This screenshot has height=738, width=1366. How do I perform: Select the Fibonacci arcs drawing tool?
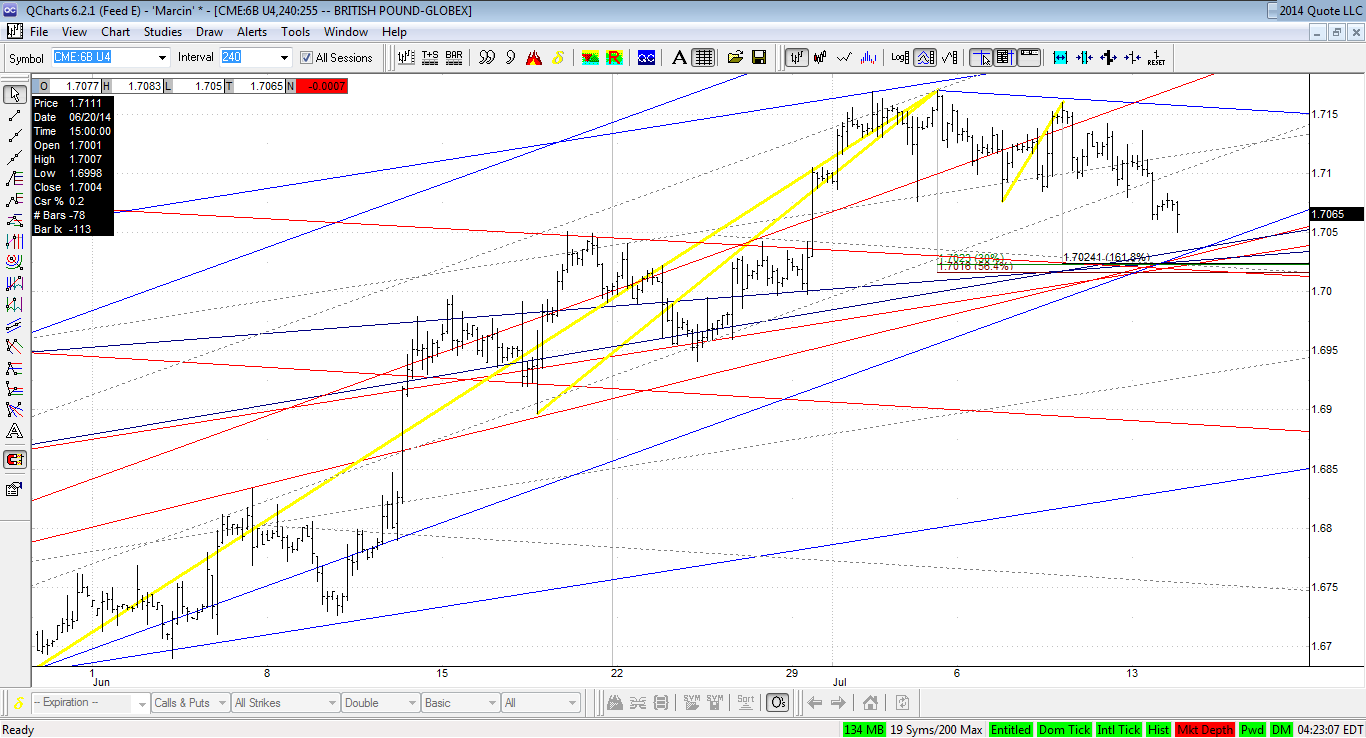(15, 263)
